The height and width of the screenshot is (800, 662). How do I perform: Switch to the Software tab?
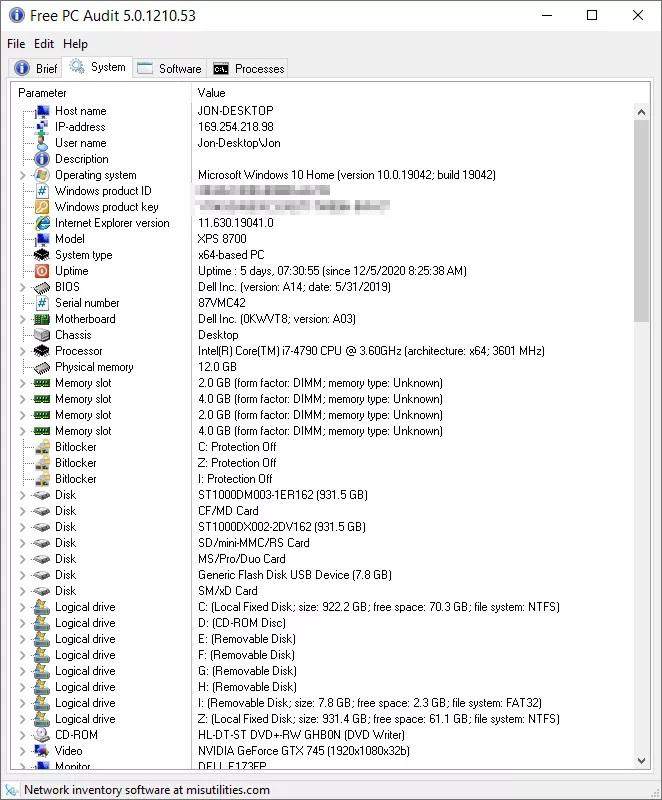170,69
